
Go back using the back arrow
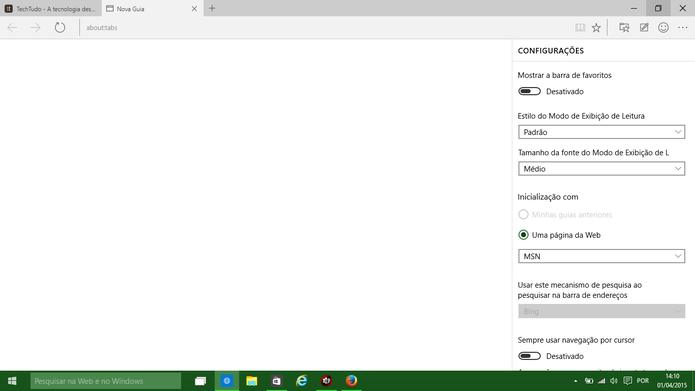point(12,27)
